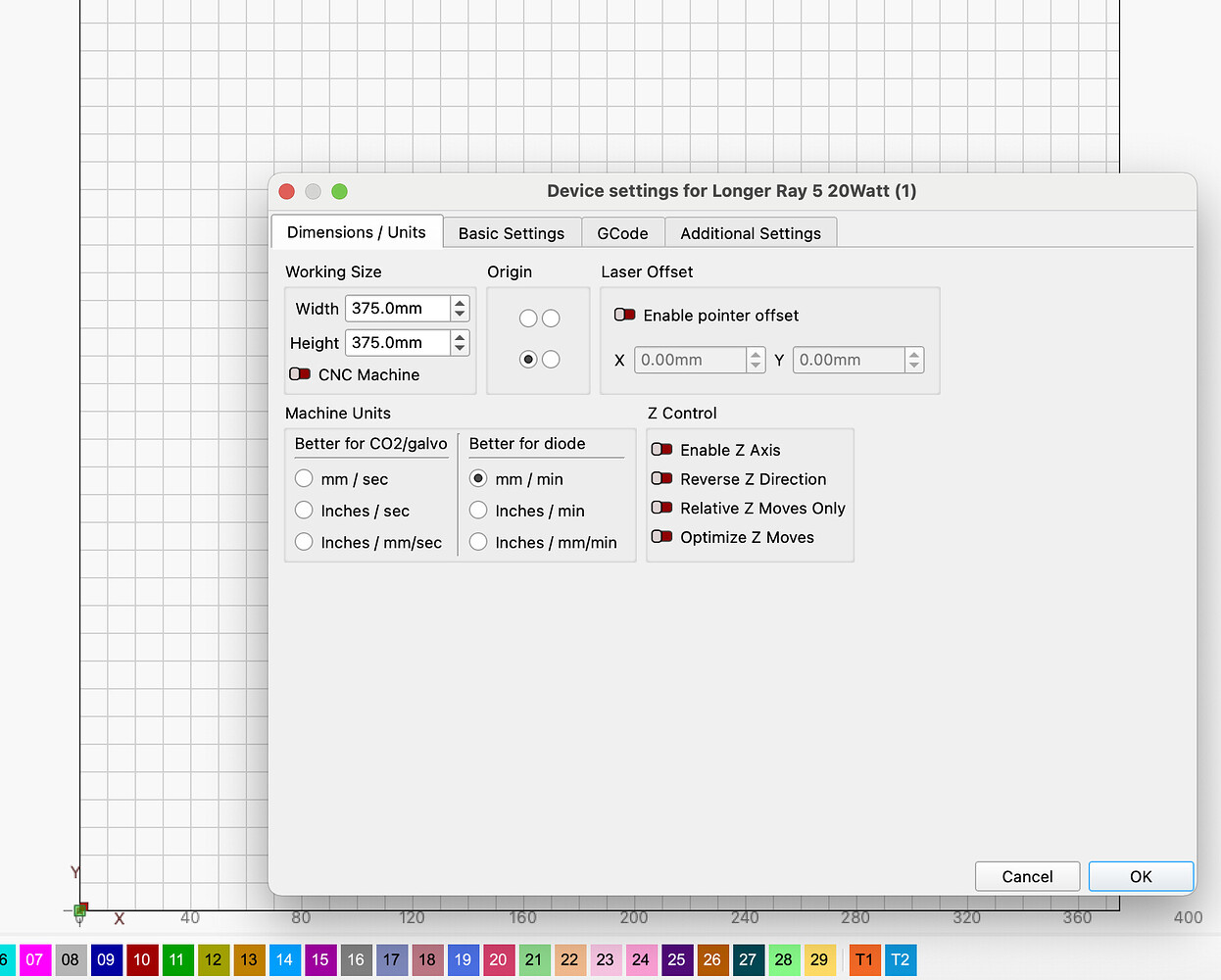Select mm / min machine units
Screen dimensions: 1221x980
pyautogui.click(x=478, y=478)
